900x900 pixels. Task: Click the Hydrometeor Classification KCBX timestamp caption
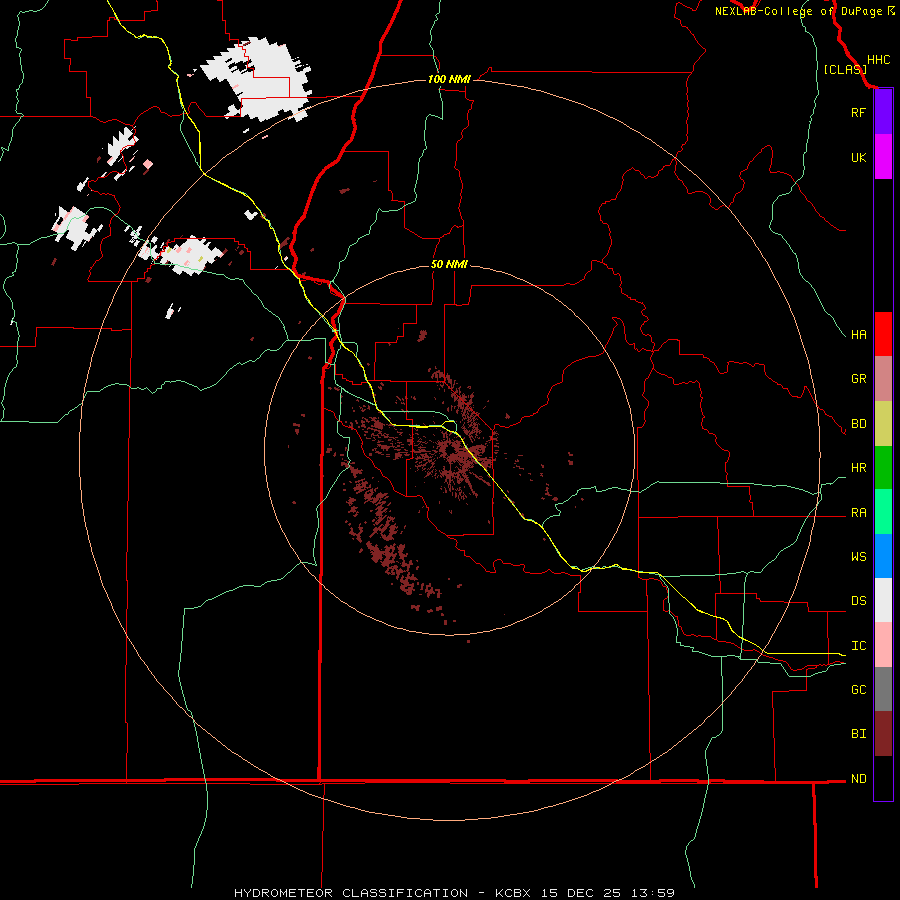pyautogui.click(x=454, y=893)
